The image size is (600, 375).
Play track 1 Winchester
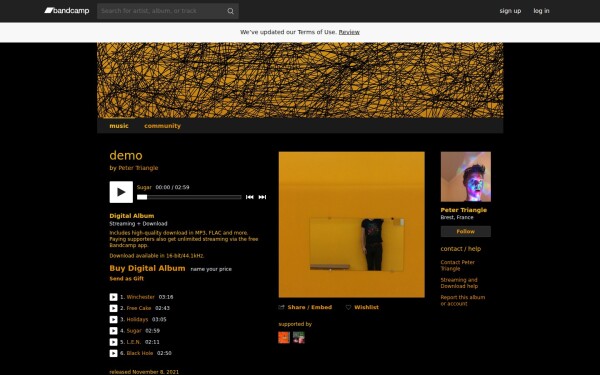tap(113, 297)
